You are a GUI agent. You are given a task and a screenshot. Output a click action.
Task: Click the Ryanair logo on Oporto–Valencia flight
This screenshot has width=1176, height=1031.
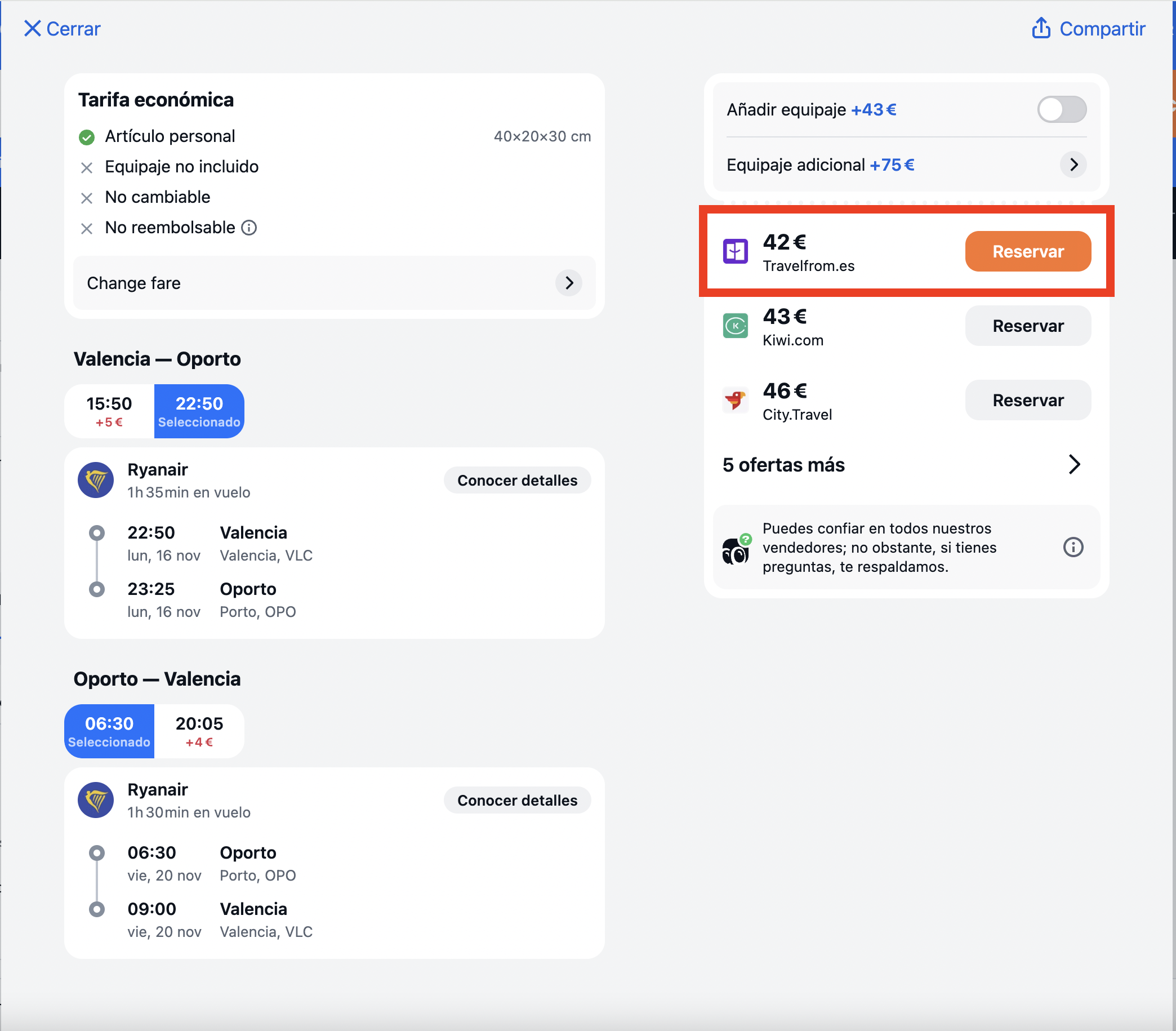coord(95,799)
